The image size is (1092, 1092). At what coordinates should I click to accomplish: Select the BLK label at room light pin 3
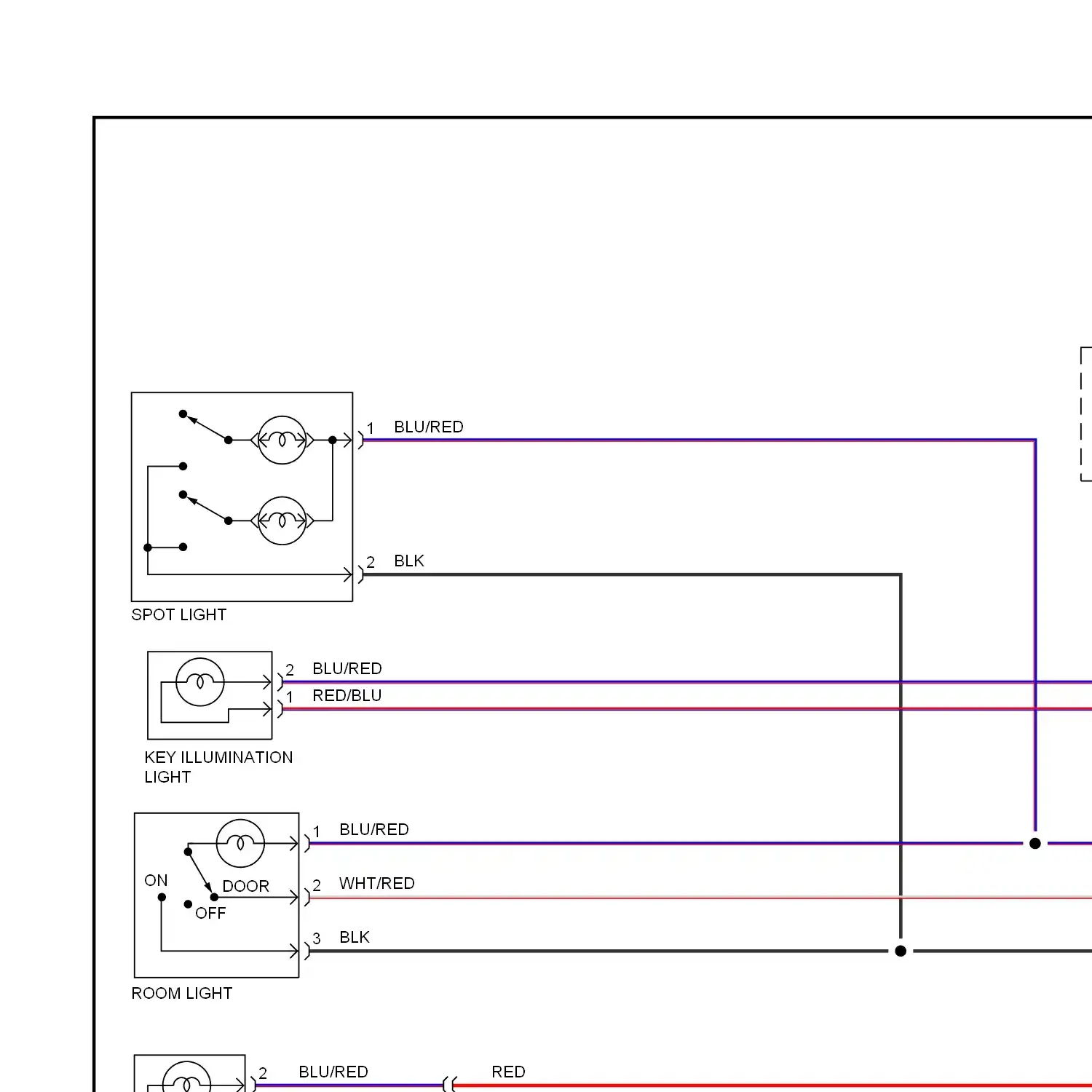pyautogui.click(x=355, y=937)
